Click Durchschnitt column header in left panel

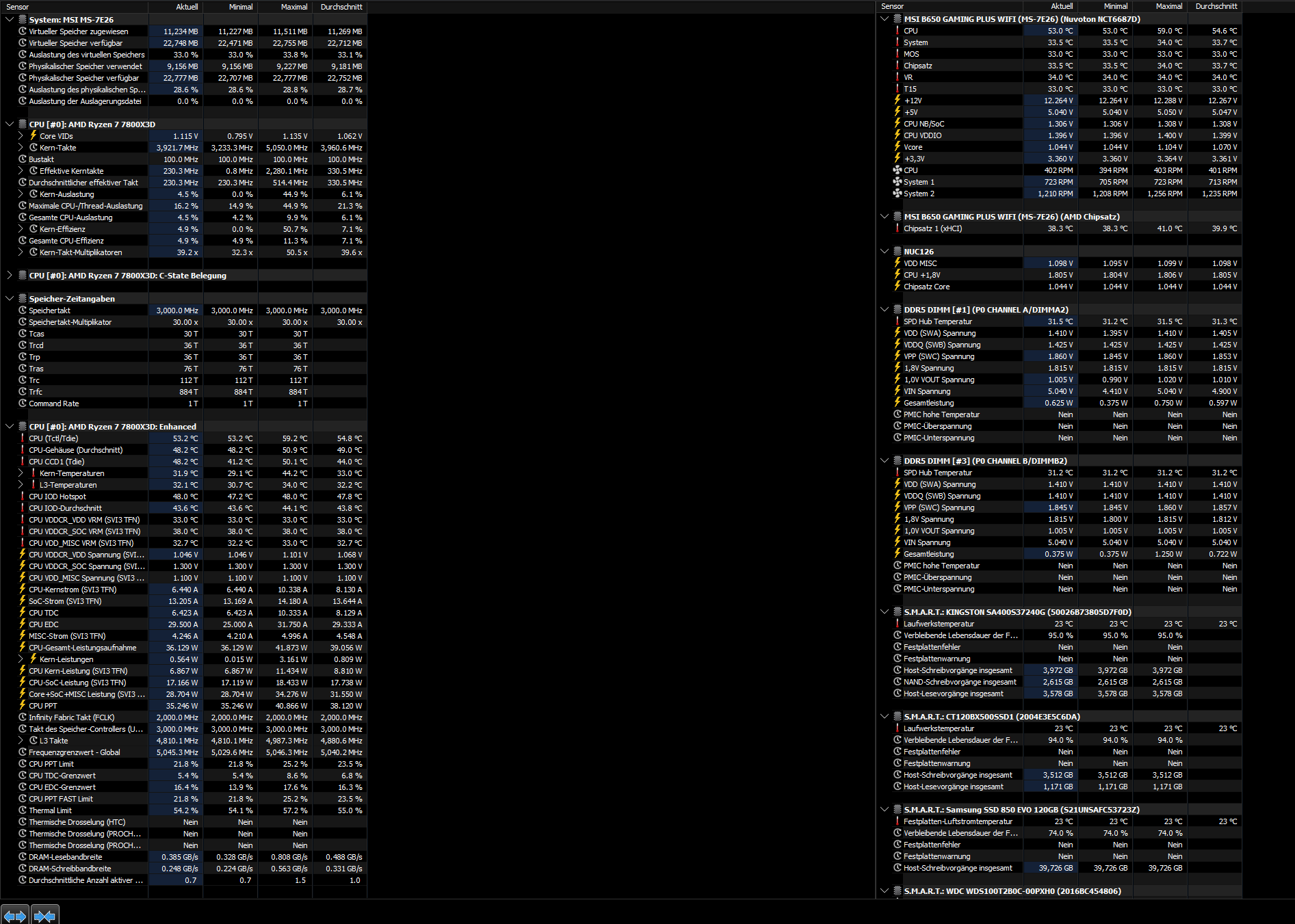[340, 7]
